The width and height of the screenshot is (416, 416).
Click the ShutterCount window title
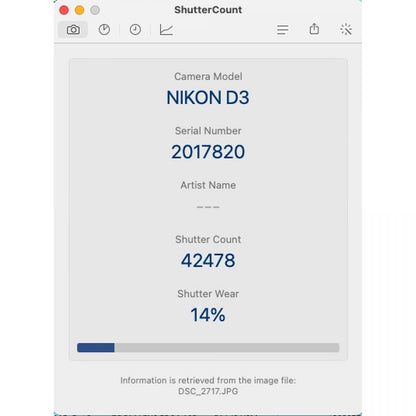(x=208, y=10)
